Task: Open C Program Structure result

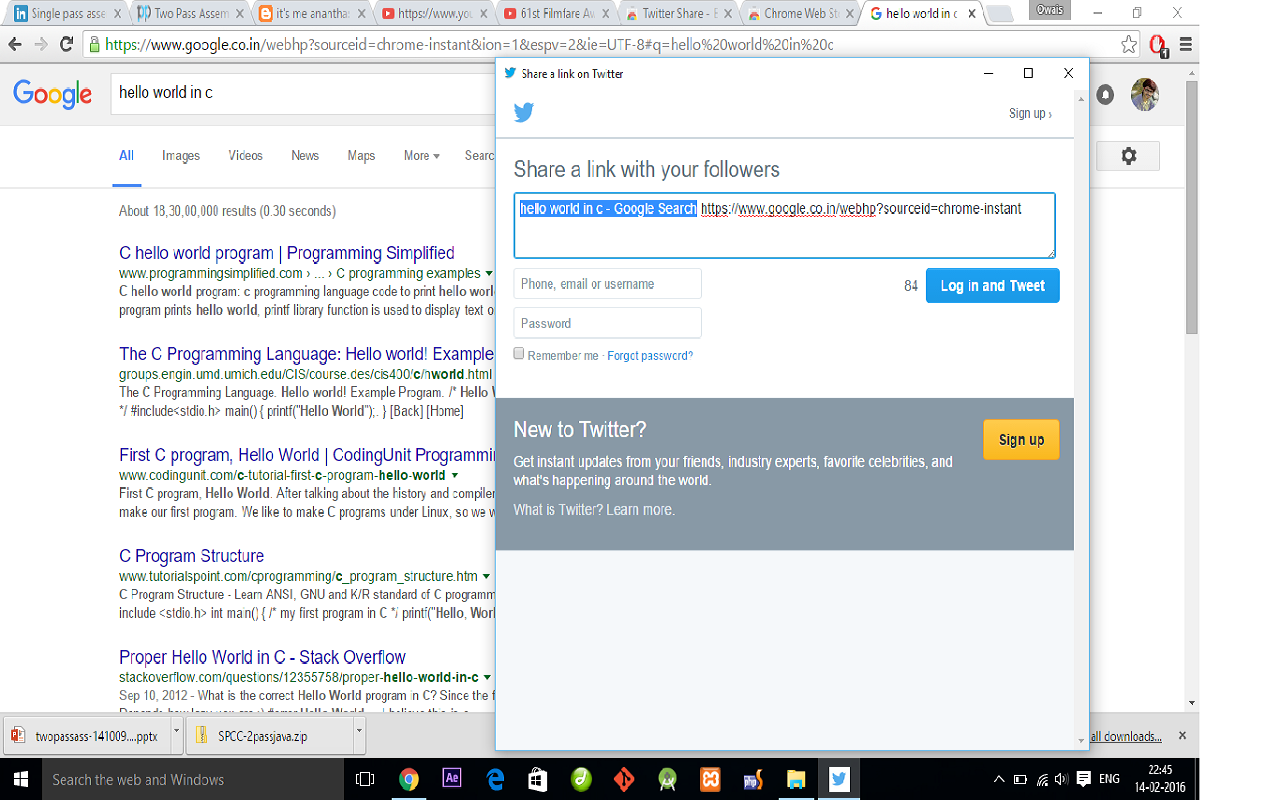Action: click(x=191, y=556)
